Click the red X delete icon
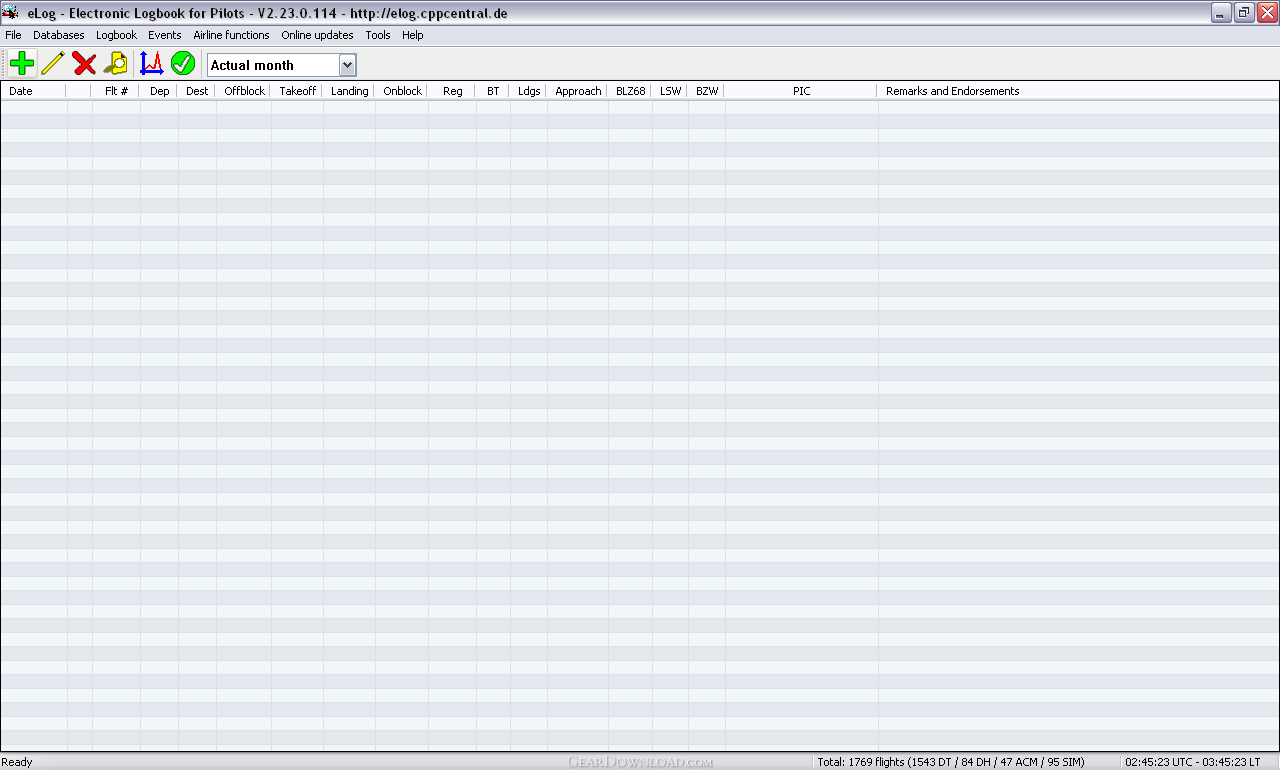The width and height of the screenshot is (1280, 770). coord(84,64)
